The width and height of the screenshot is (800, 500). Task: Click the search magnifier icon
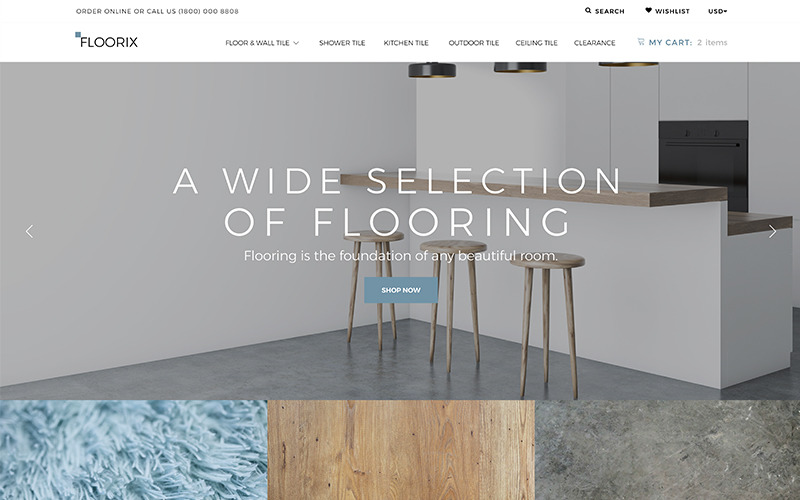588,10
